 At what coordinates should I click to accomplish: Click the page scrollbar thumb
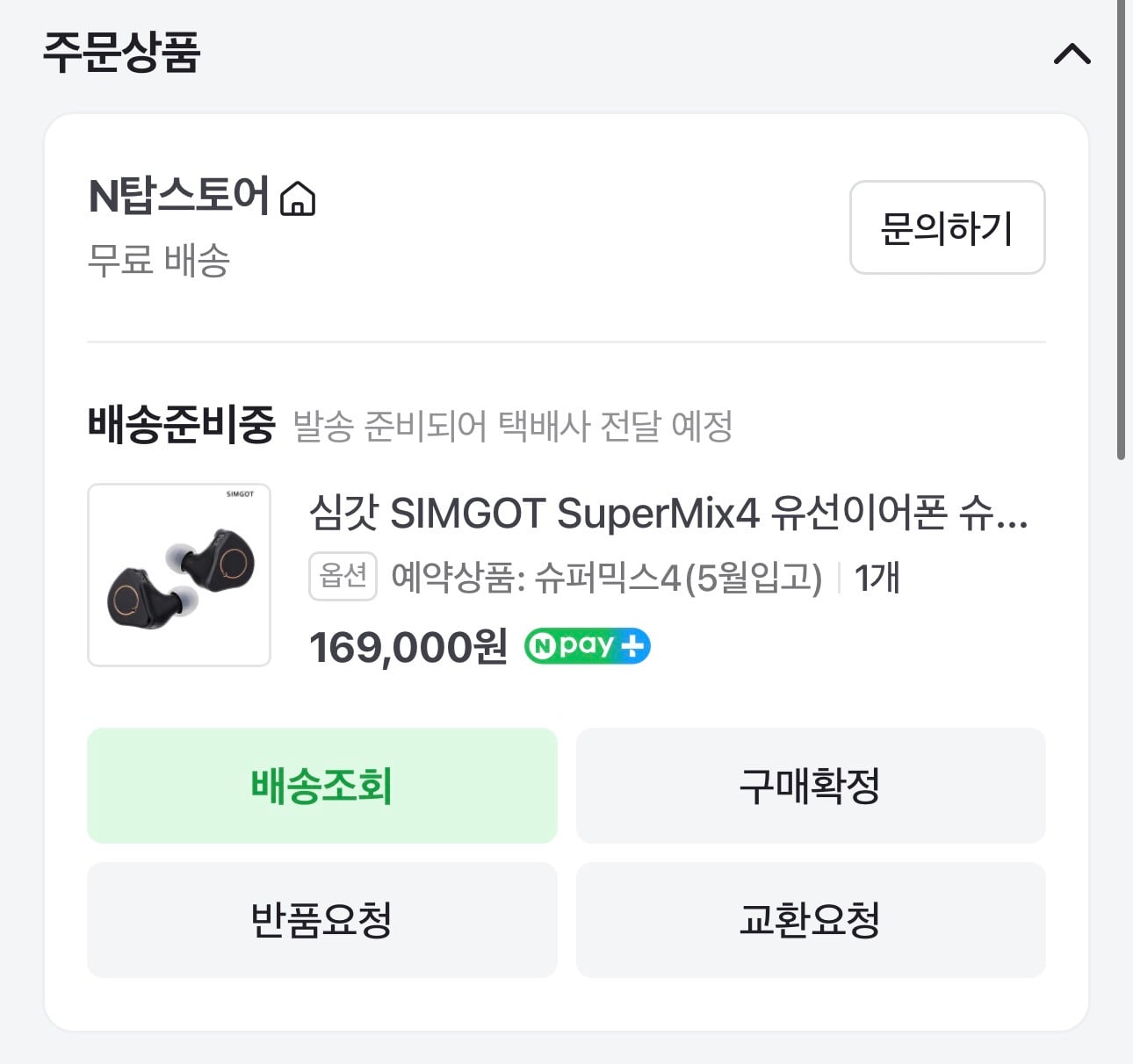coord(1121,230)
